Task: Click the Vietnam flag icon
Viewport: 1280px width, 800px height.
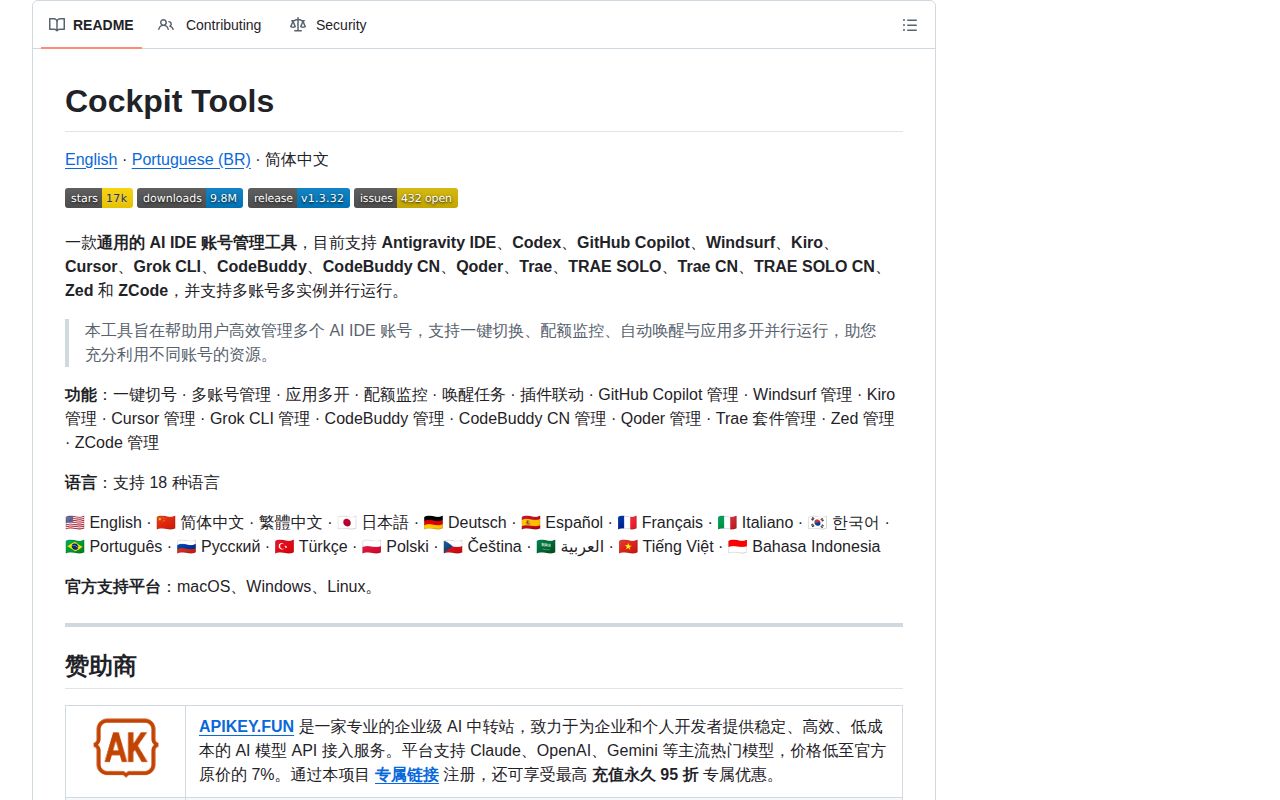Action: tap(628, 546)
